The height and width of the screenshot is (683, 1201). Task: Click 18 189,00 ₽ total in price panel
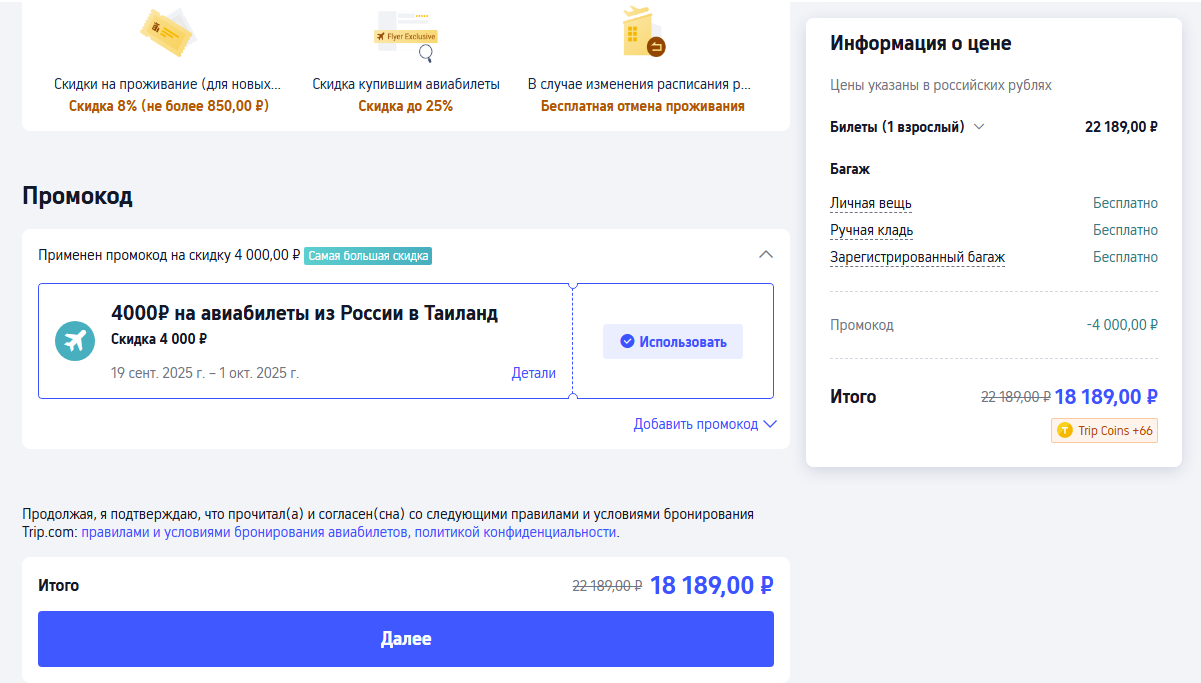pyautogui.click(x=1106, y=397)
